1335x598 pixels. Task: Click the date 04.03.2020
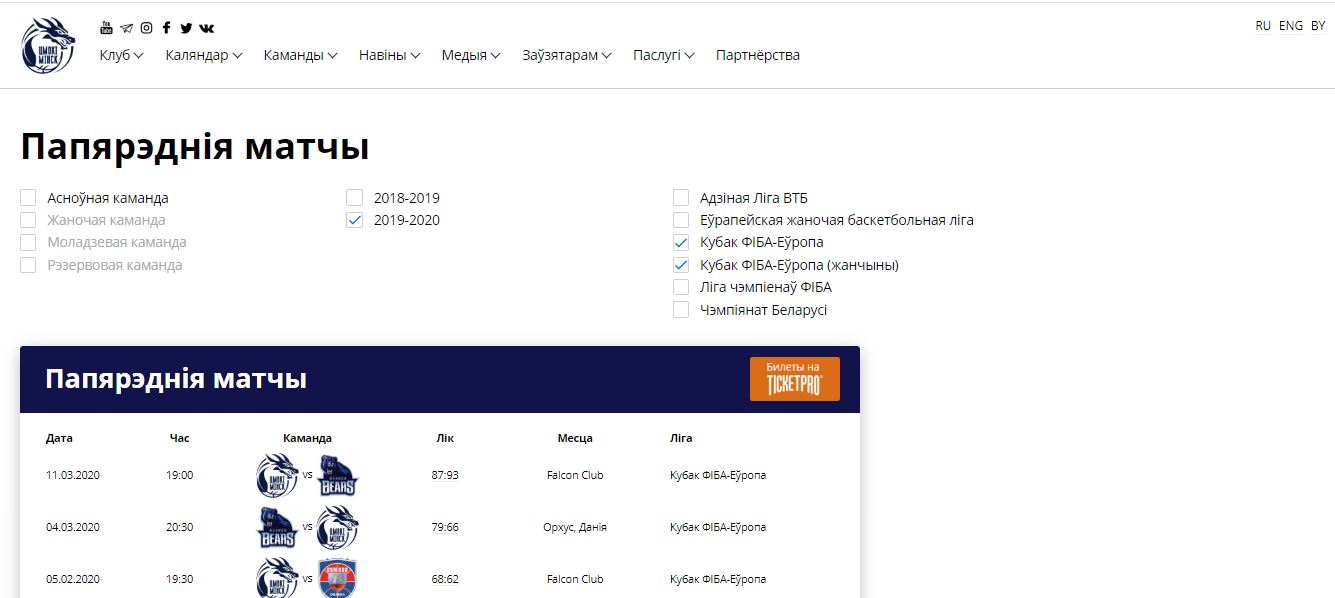click(73, 527)
